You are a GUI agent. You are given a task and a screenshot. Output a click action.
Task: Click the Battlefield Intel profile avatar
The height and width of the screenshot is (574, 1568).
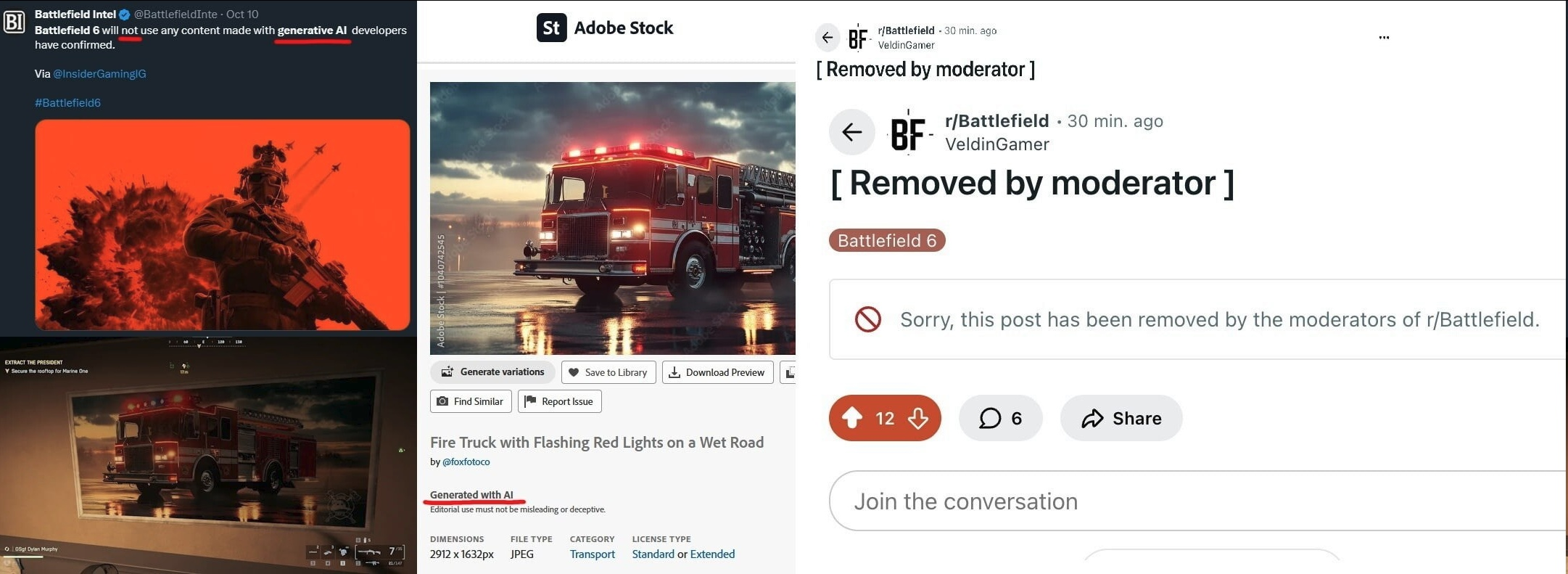pyautogui.click(x=15, y=22)
